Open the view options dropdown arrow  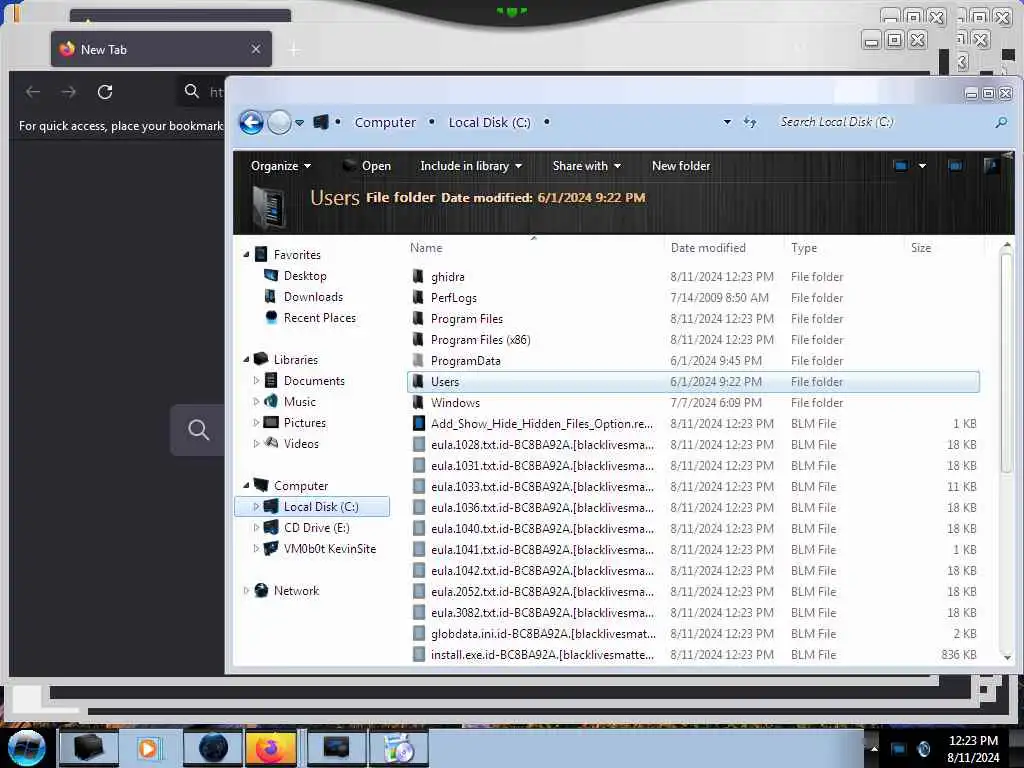click(922, 166)
